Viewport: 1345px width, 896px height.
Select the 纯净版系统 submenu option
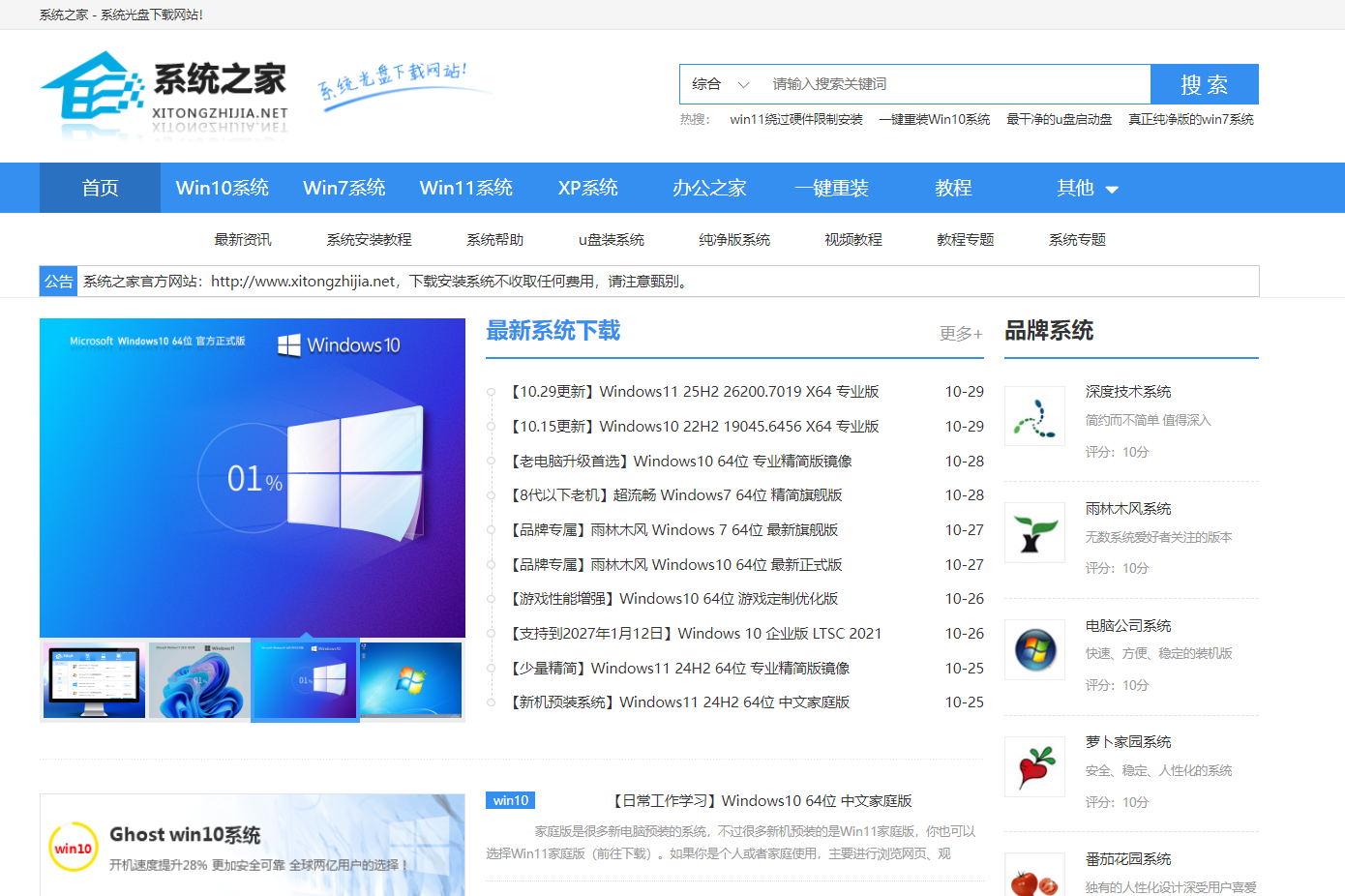click(734, 239)
